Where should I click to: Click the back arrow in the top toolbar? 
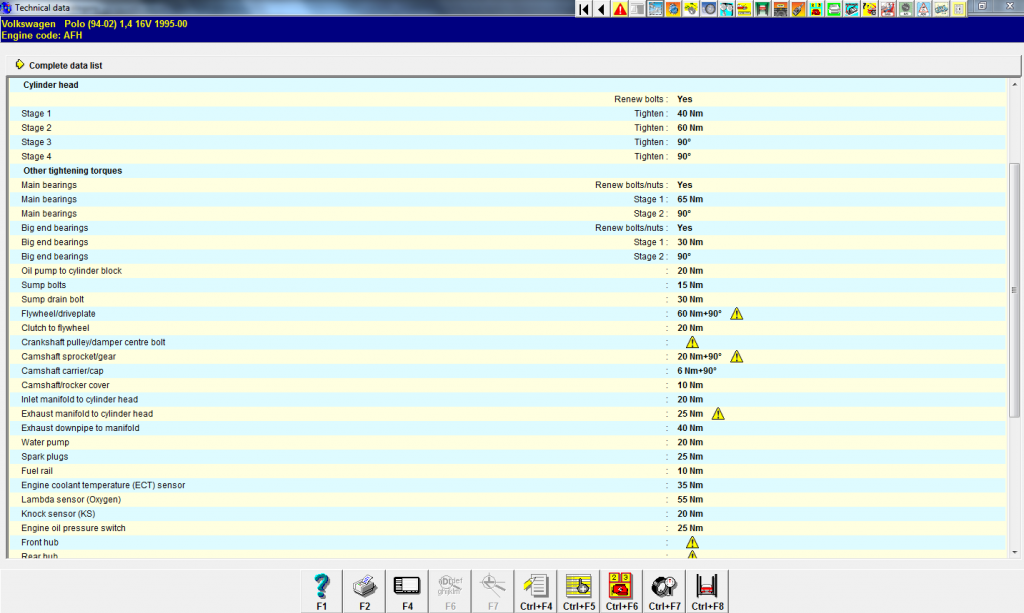tap(601, 9)
